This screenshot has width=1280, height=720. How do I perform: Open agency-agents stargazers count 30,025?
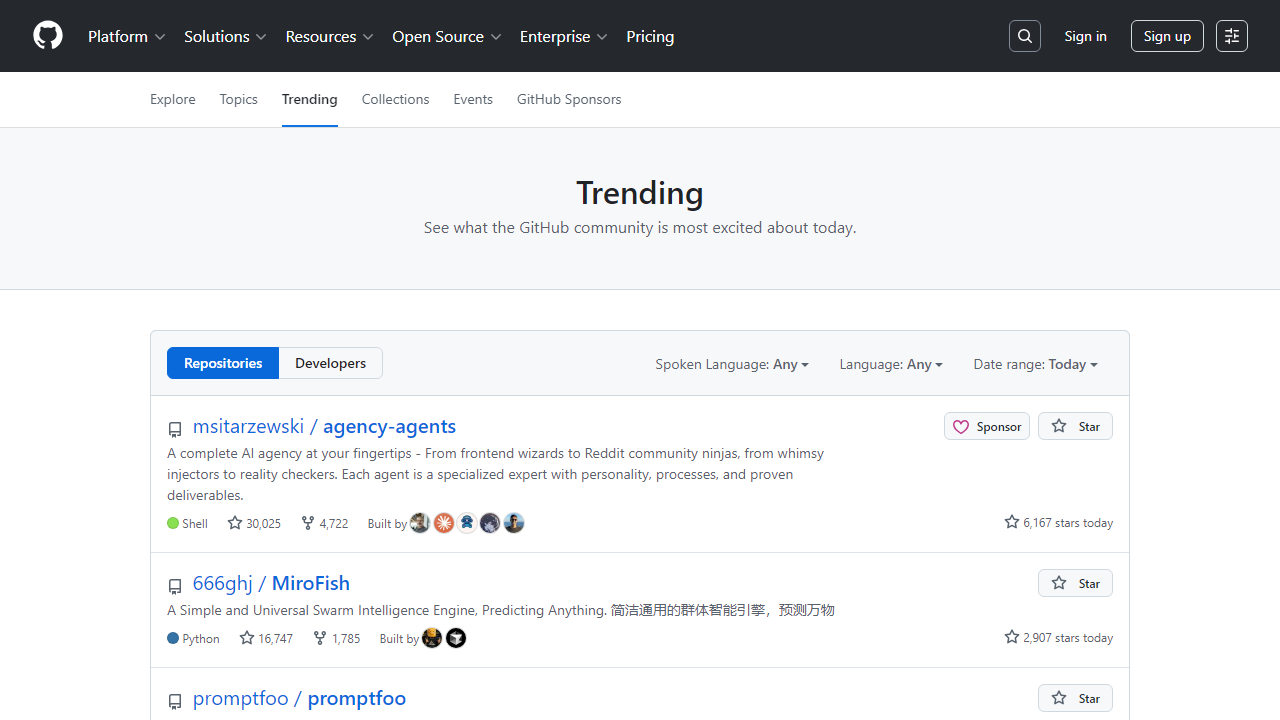click(x=254, y=523)
